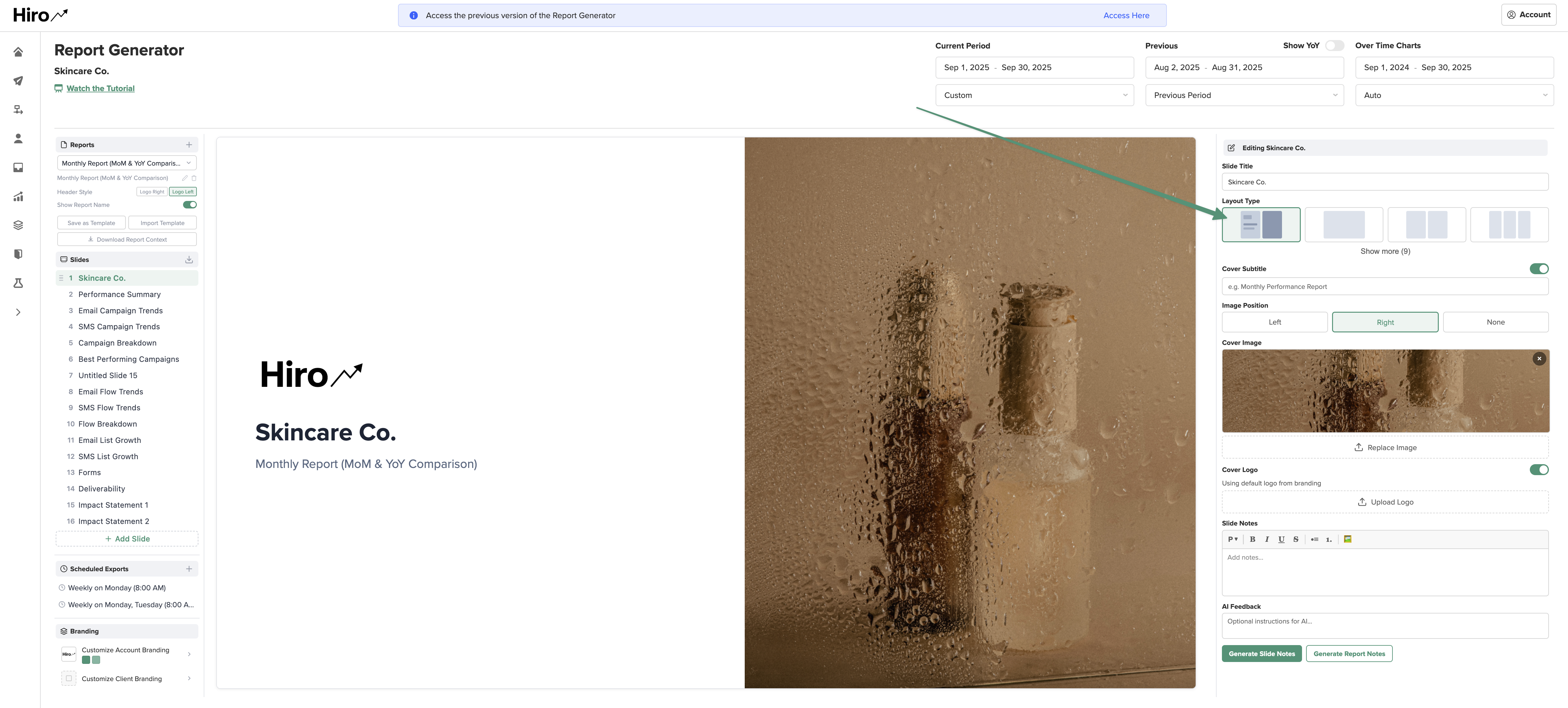Toggle the Cover Logo switch
1568x708 pixels.
coord(1539,470)
